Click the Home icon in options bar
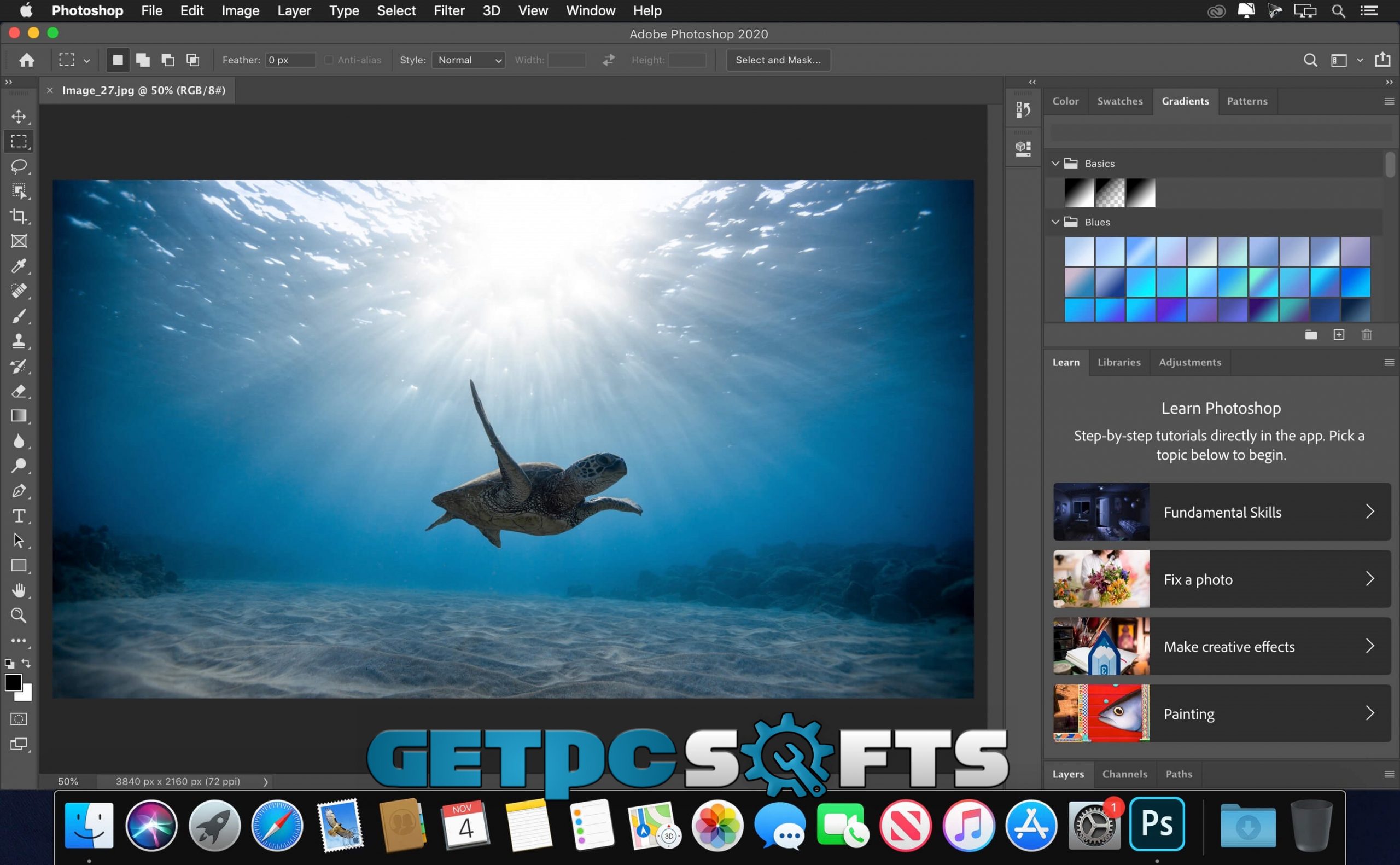The height and width of the screenshot is (865, 1400). point(27,60)
